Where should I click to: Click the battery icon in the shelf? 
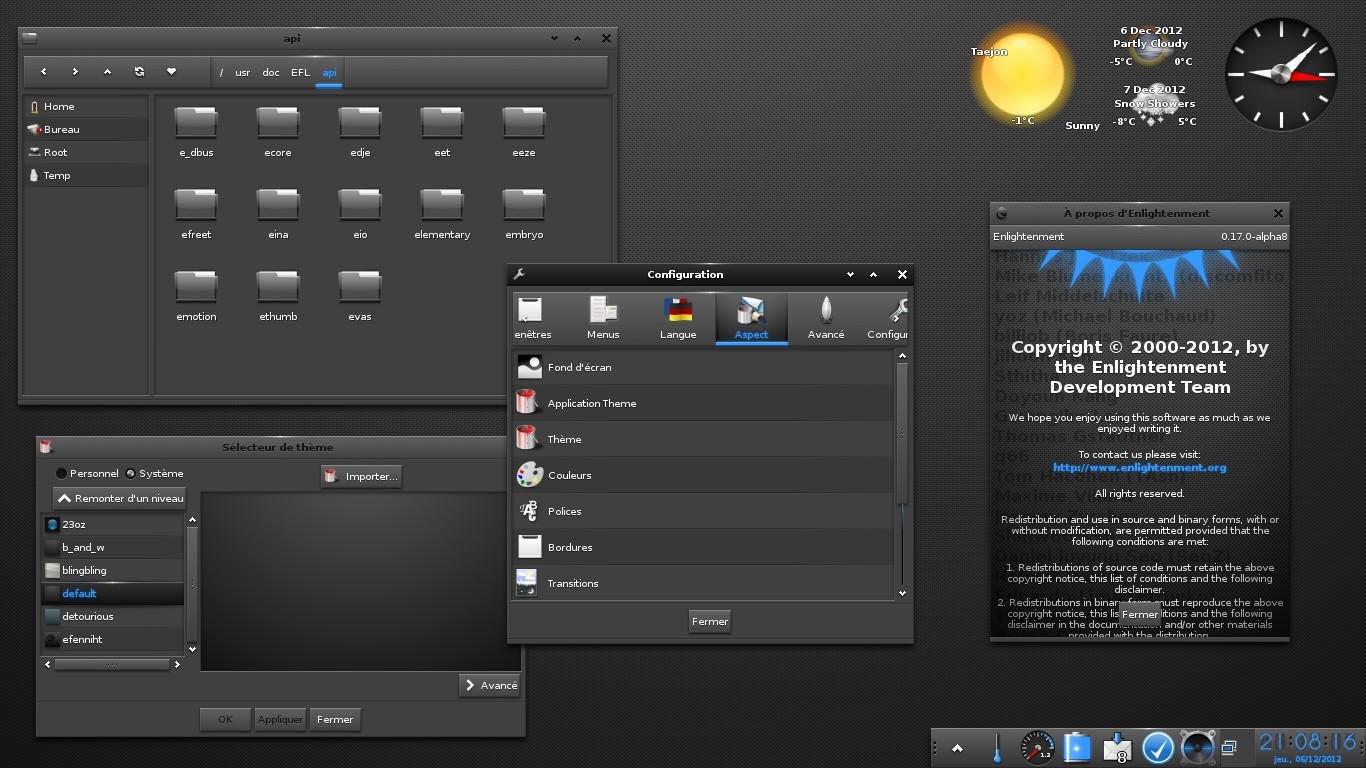[x=1077, y=747]
